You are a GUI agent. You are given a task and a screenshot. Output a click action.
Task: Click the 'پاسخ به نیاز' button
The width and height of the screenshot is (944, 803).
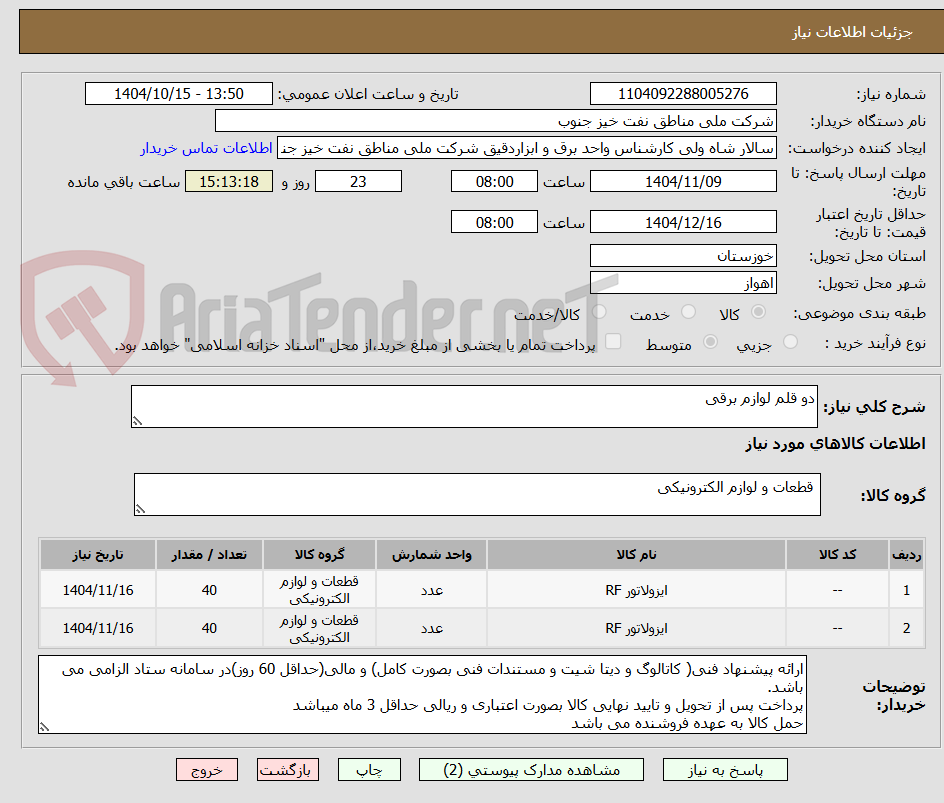pyautogui.click(x=725, y=770)
